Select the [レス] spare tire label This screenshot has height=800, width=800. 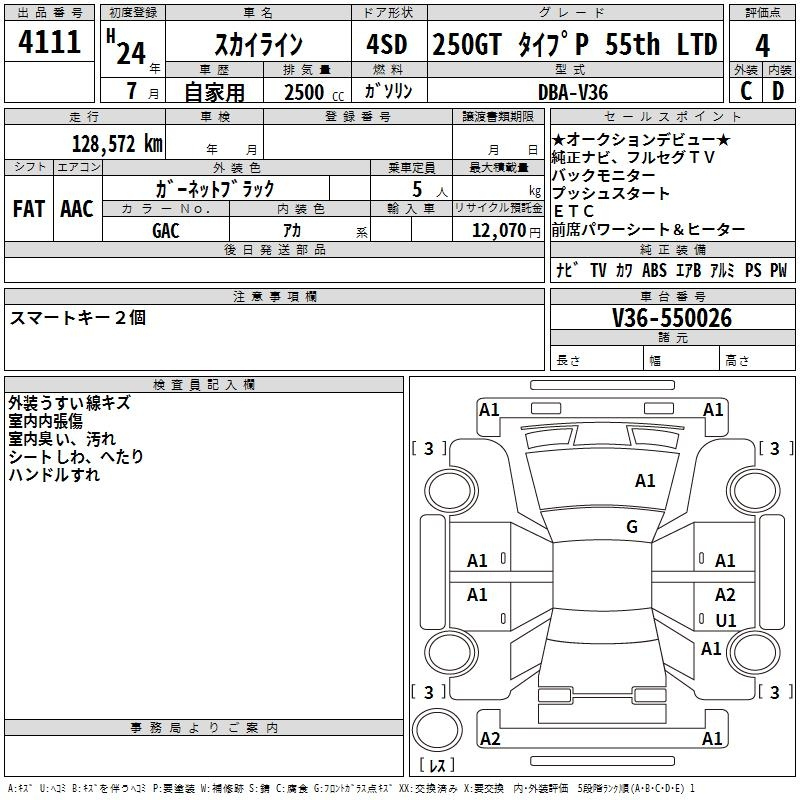pos(437,765)
